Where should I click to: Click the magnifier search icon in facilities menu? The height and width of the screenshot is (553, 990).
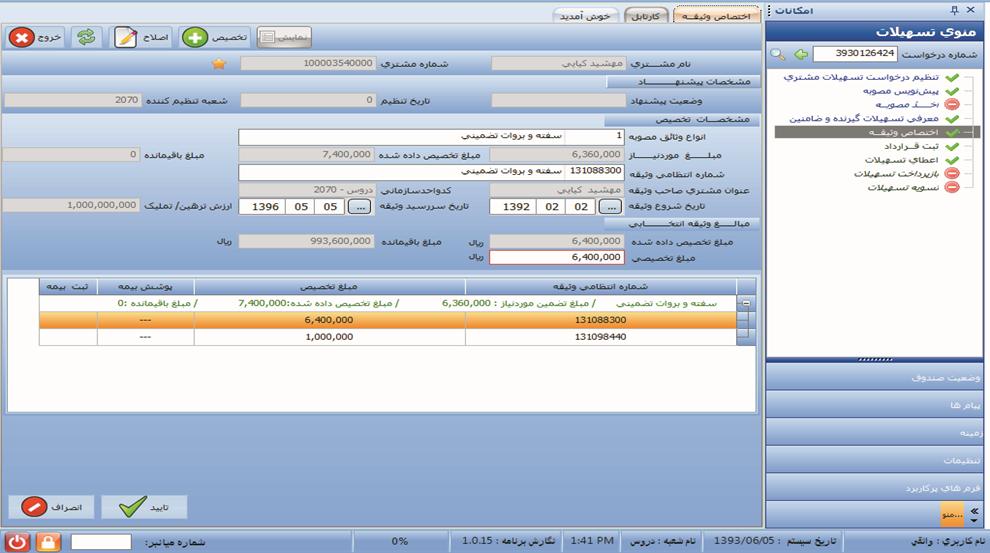(x=777, y=54)
